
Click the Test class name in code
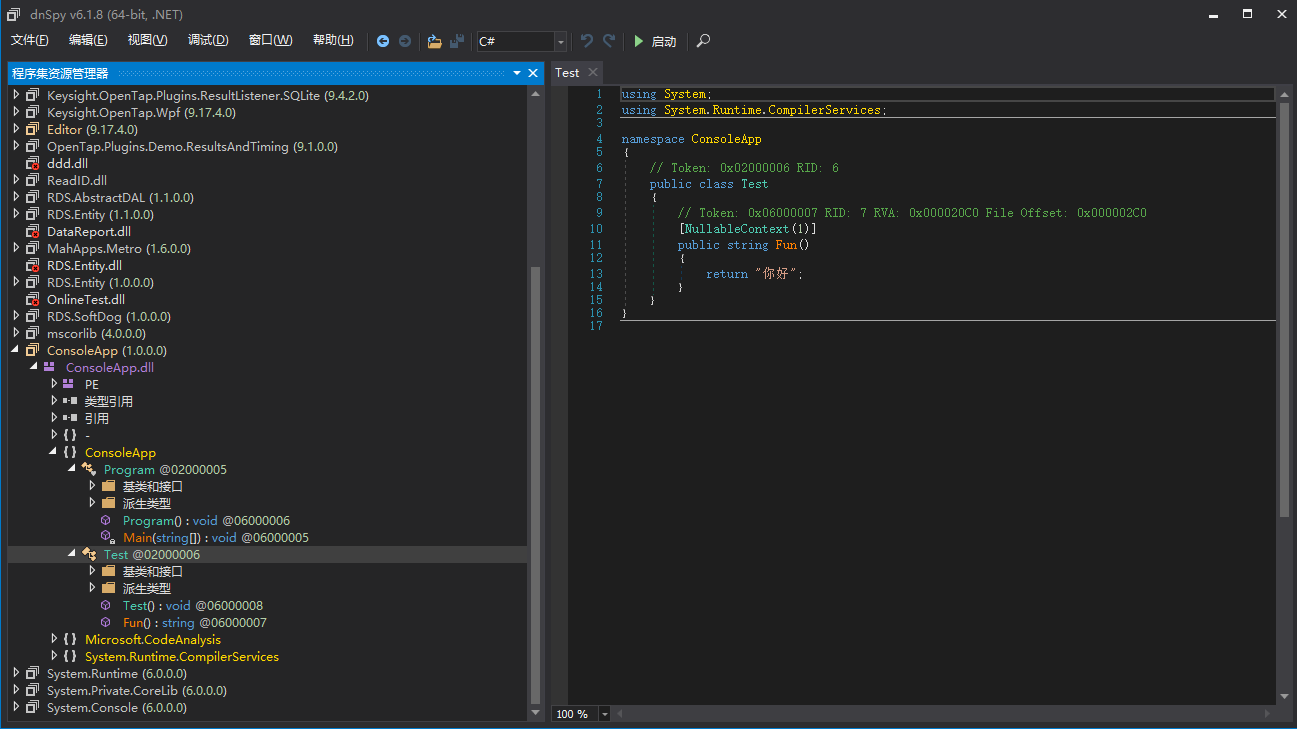pyautogui.click(x=754, y=184)
